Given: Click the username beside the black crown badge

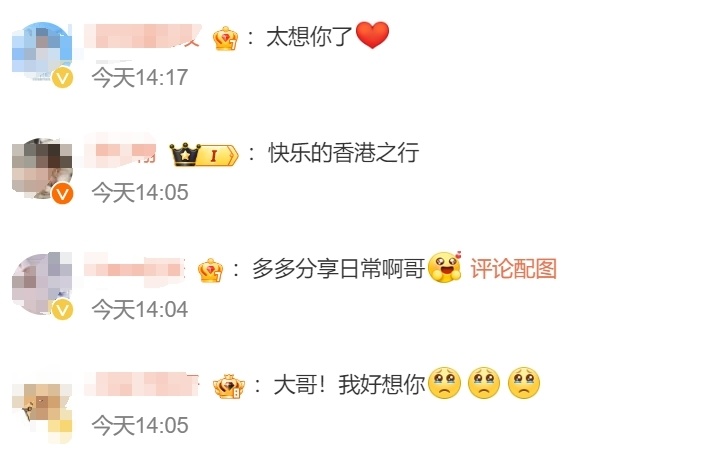Looking at the screenshot, I should point(120,150).
